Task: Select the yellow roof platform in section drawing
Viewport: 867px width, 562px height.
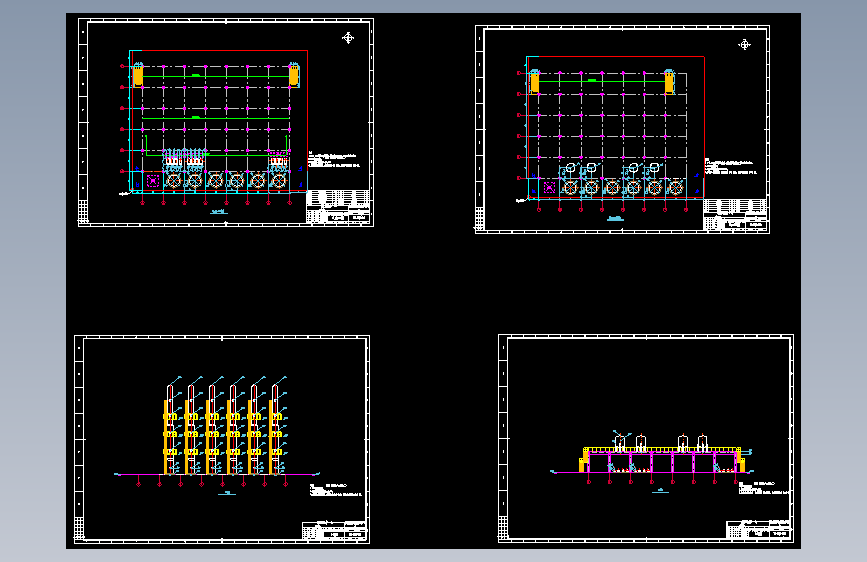Action: (662, 450)
